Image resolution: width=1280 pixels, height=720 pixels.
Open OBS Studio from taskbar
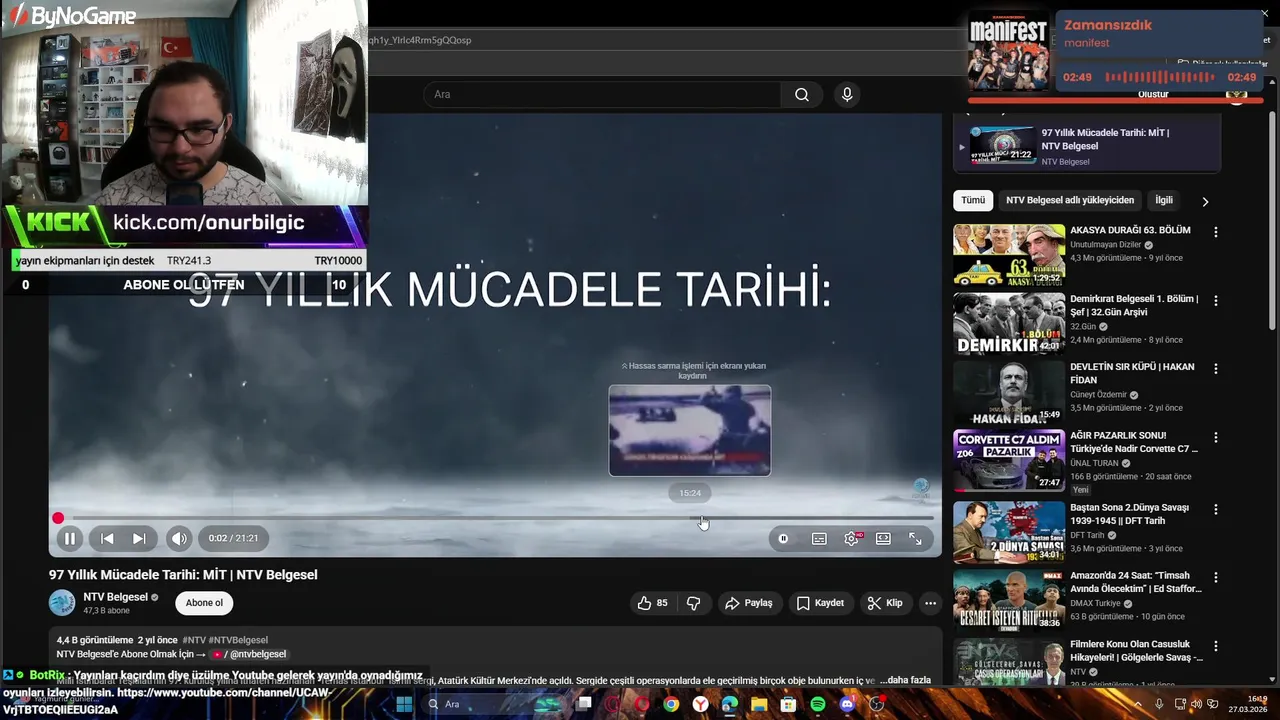point(877,704)
